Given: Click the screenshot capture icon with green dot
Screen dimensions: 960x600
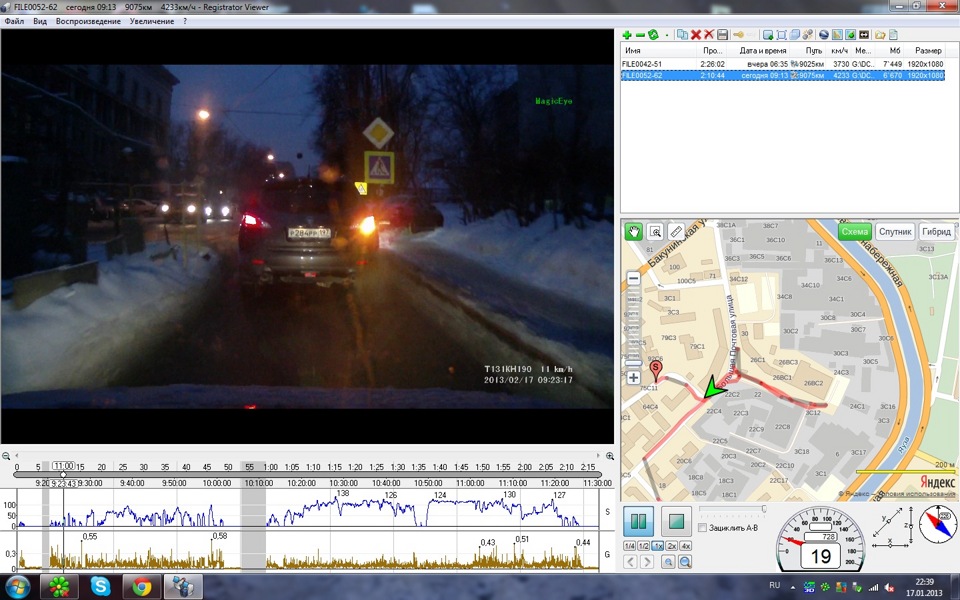Looking at the screenshot, I should click(768, 35).
